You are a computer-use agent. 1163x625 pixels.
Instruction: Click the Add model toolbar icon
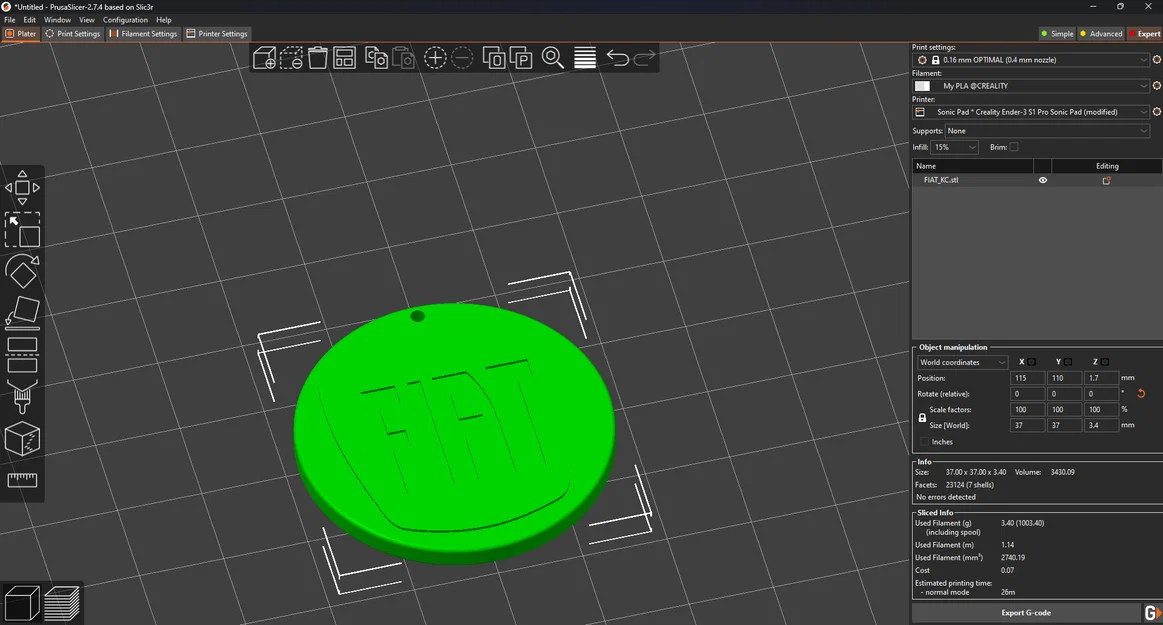tap(264, 58)
